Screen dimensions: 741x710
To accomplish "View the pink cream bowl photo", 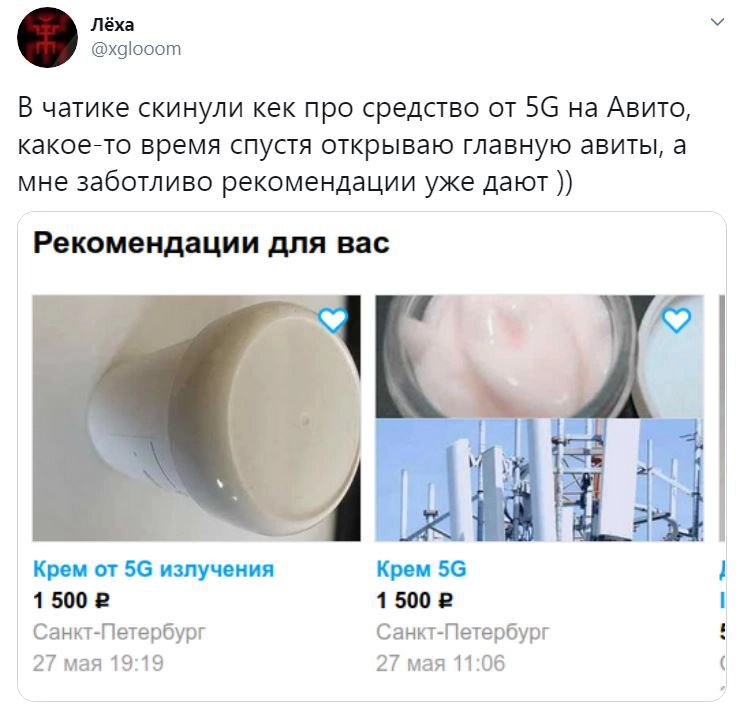I will 540,356.
